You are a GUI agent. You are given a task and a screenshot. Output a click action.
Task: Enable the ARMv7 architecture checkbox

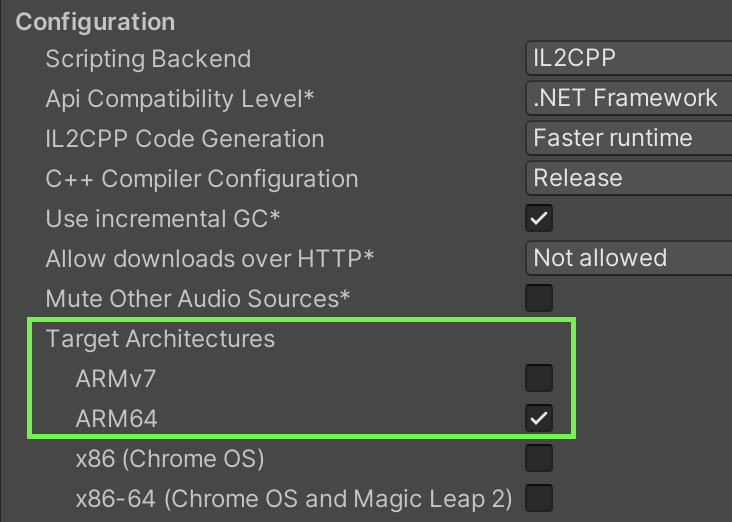click(539, 378)
